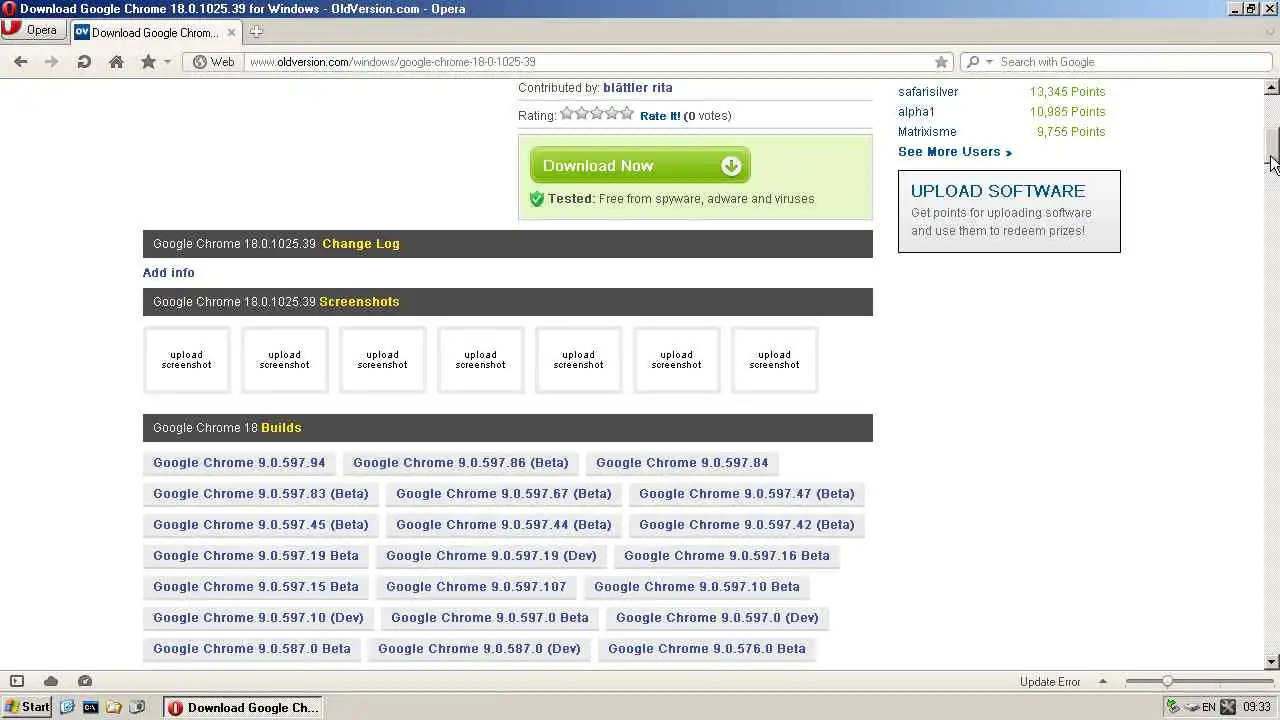Toggle the Opera panels icon

click(x=17, y=681)
